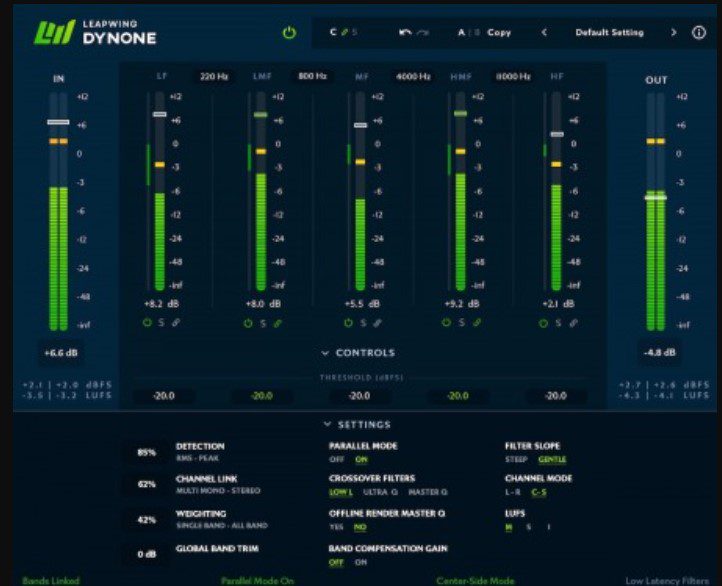Click the input gain +6.6 dB value
Viewport: 722px width, 586px height.
point(61,353)
